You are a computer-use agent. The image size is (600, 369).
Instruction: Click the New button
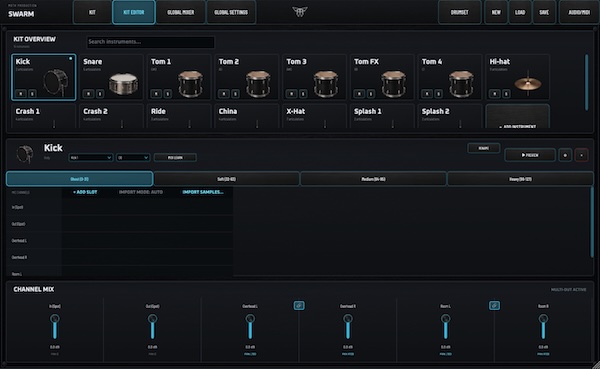coord(496,12)
